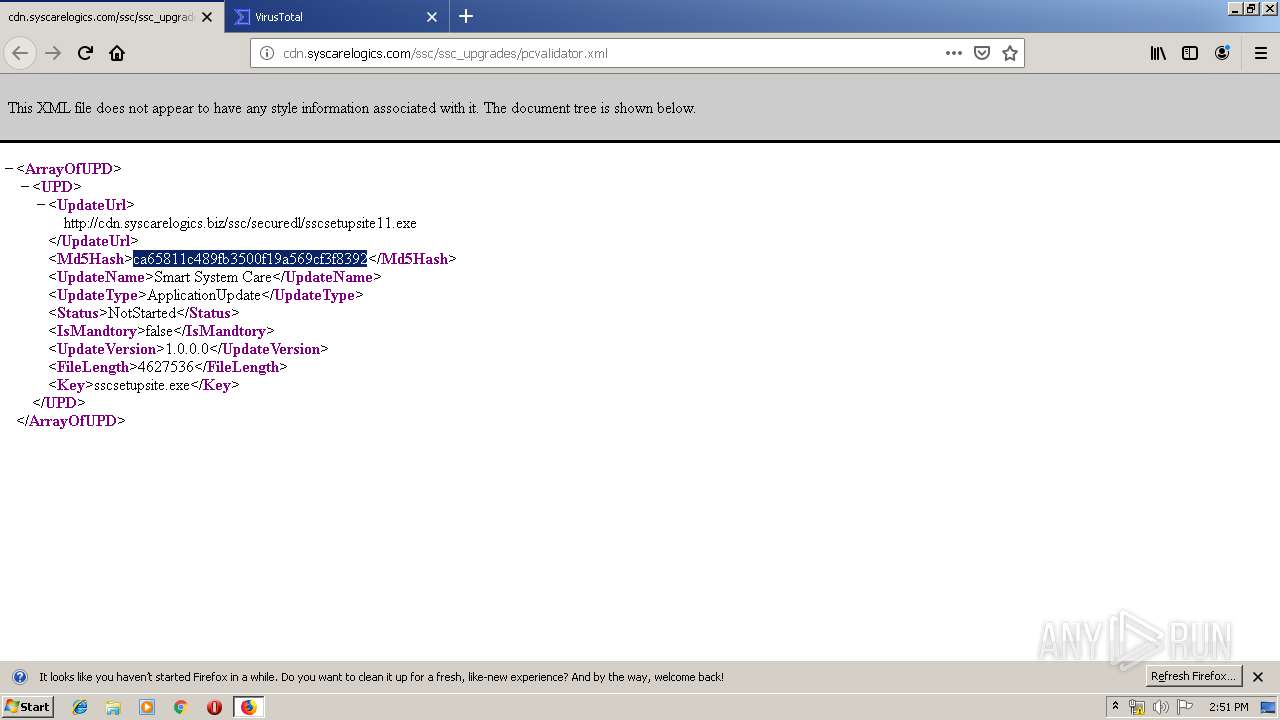
Task: Open Firefox Account icon
Action: [1222, 53]
